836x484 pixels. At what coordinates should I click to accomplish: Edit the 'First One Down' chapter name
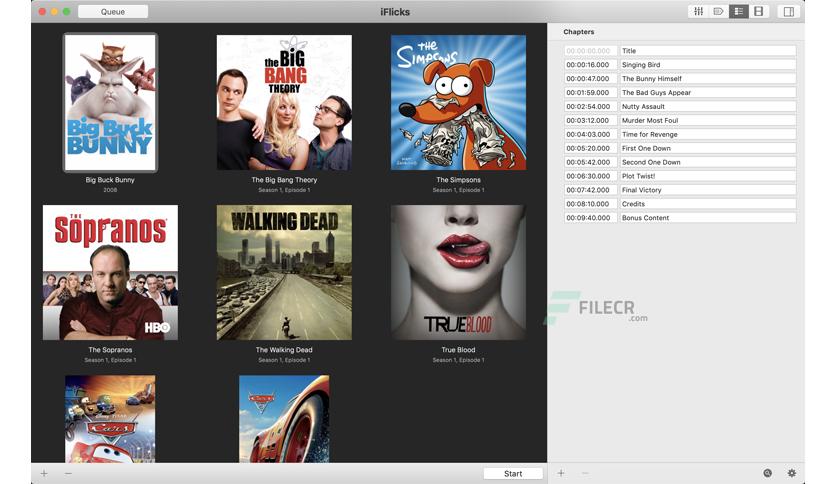point(708,148)
